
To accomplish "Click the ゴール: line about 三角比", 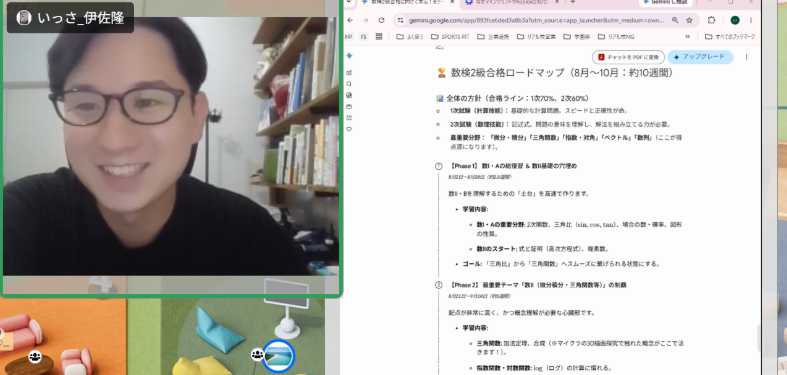I will point(561,264).
